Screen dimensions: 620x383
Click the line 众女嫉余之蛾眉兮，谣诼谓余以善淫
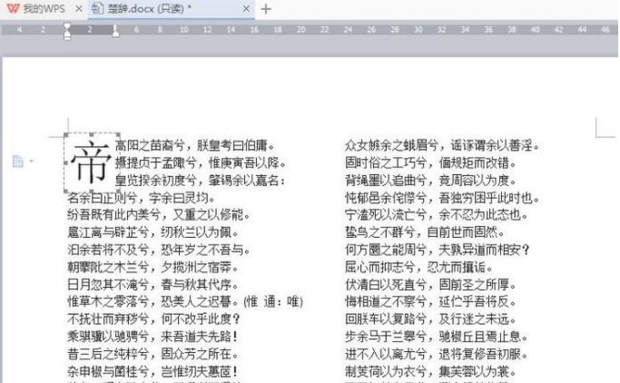[442, 146]
